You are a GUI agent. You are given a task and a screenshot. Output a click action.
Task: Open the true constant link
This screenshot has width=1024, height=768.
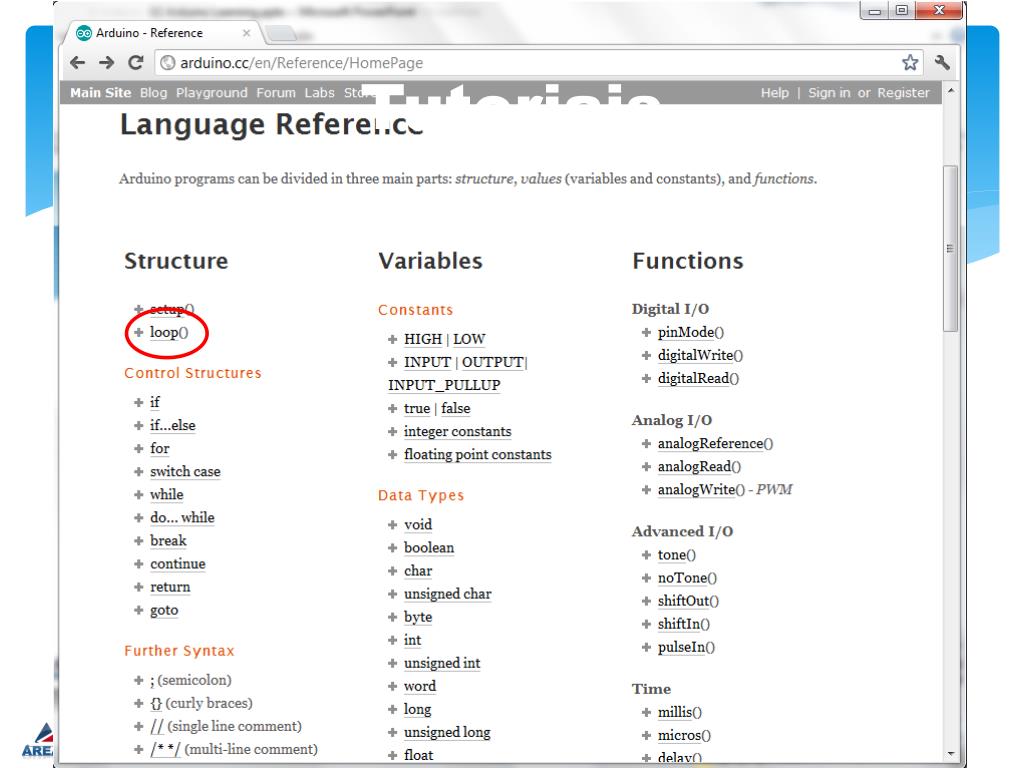[417, 409]
